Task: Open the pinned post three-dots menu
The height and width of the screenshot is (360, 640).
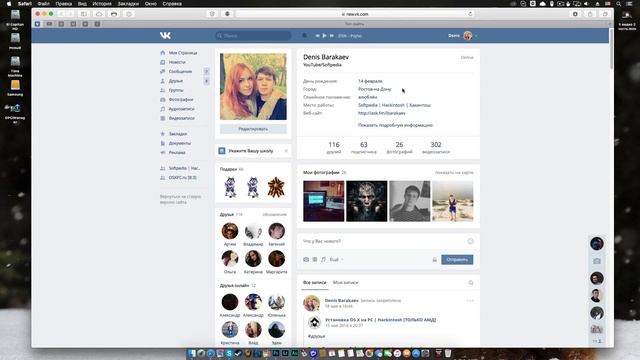Action: pyautogui.click(x=470, y=301)
